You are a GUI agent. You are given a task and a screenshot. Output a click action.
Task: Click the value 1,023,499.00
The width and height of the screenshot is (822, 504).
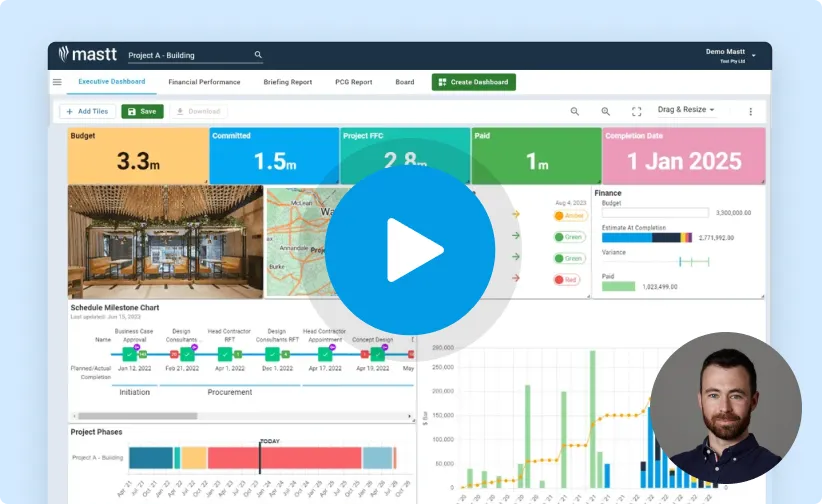pos(660,287)
